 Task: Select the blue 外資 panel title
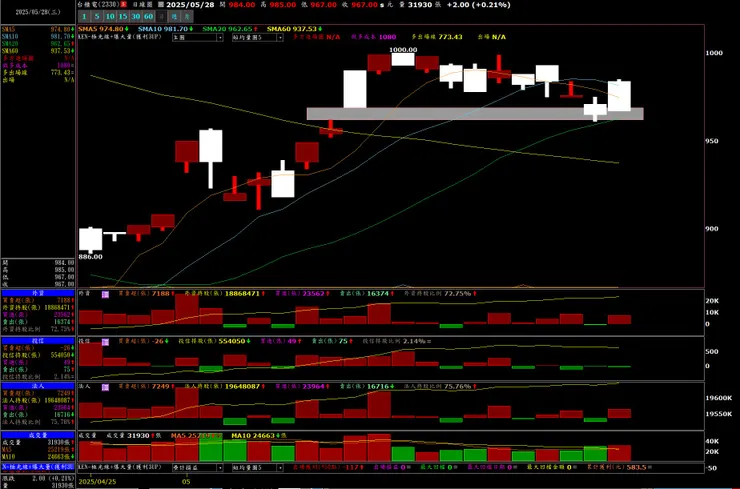click(38, 293)
